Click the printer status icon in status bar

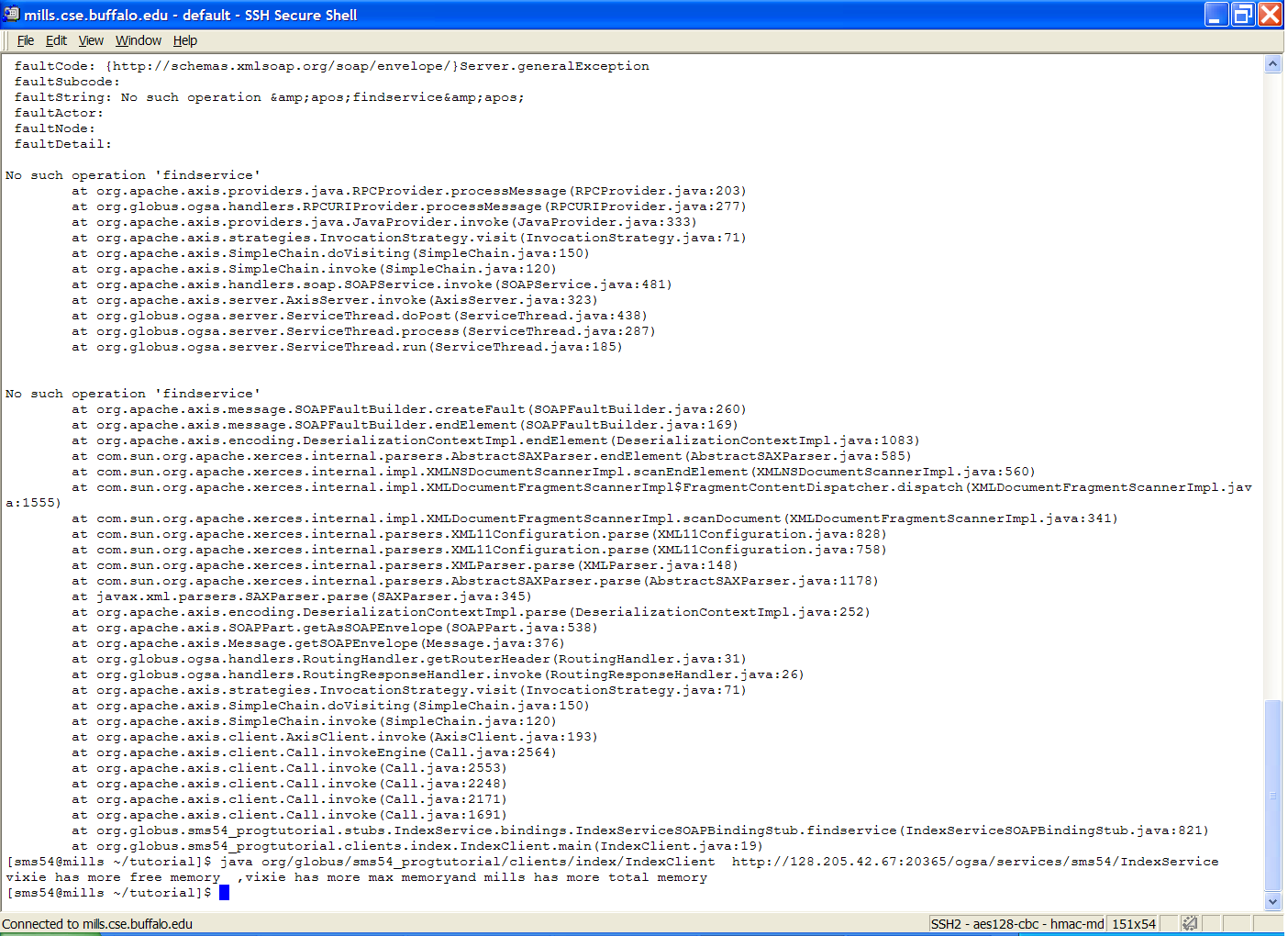tap(1190, 923)
